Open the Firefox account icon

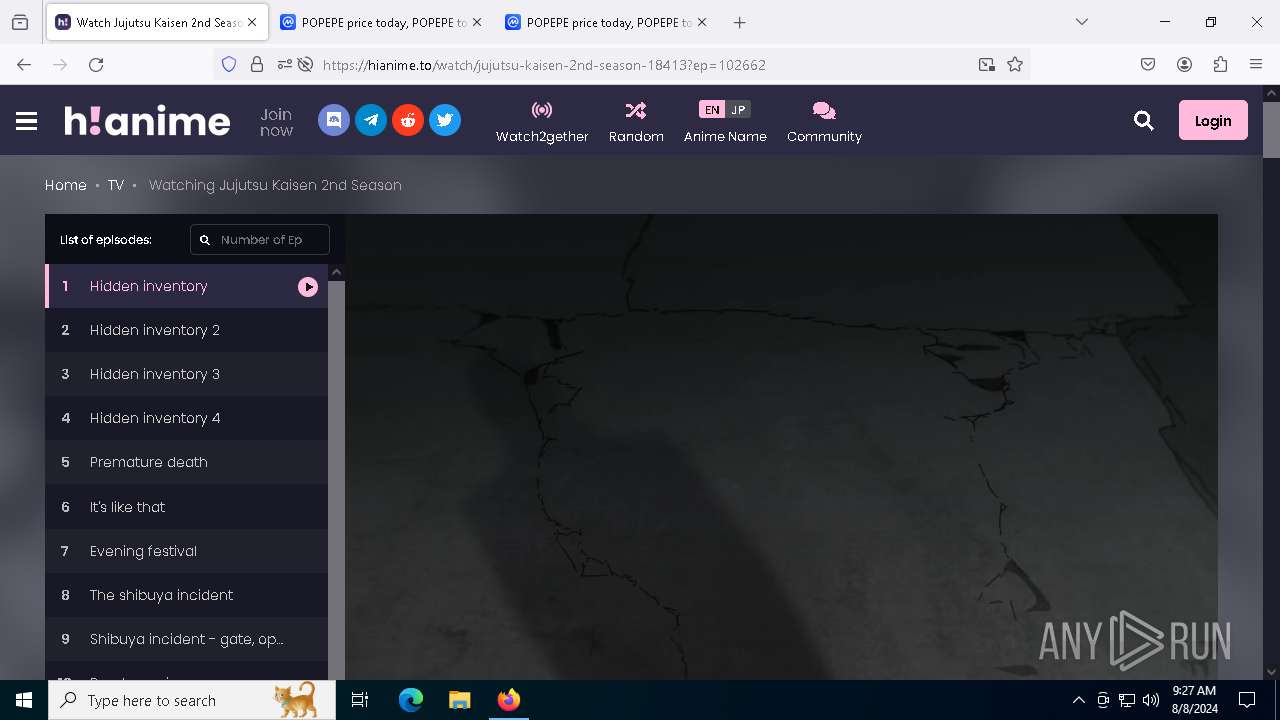(1184, 64)
